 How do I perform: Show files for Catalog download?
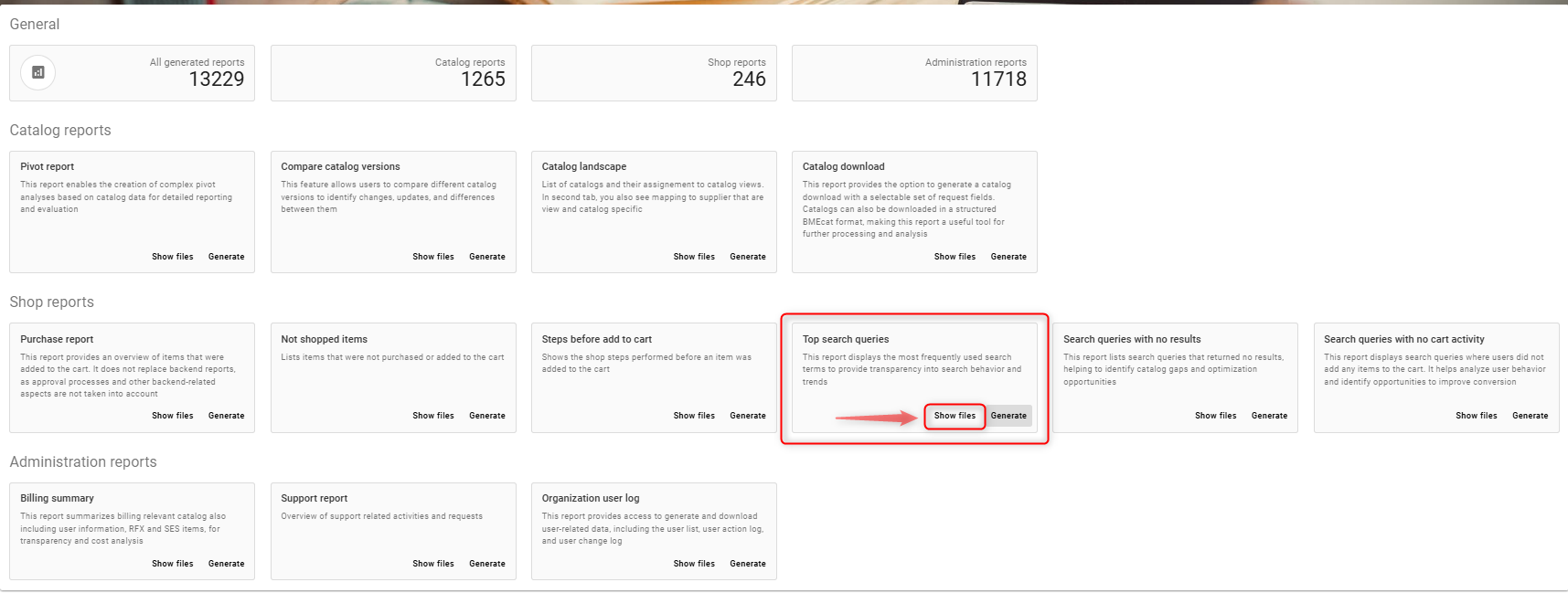tap(955, 257)
